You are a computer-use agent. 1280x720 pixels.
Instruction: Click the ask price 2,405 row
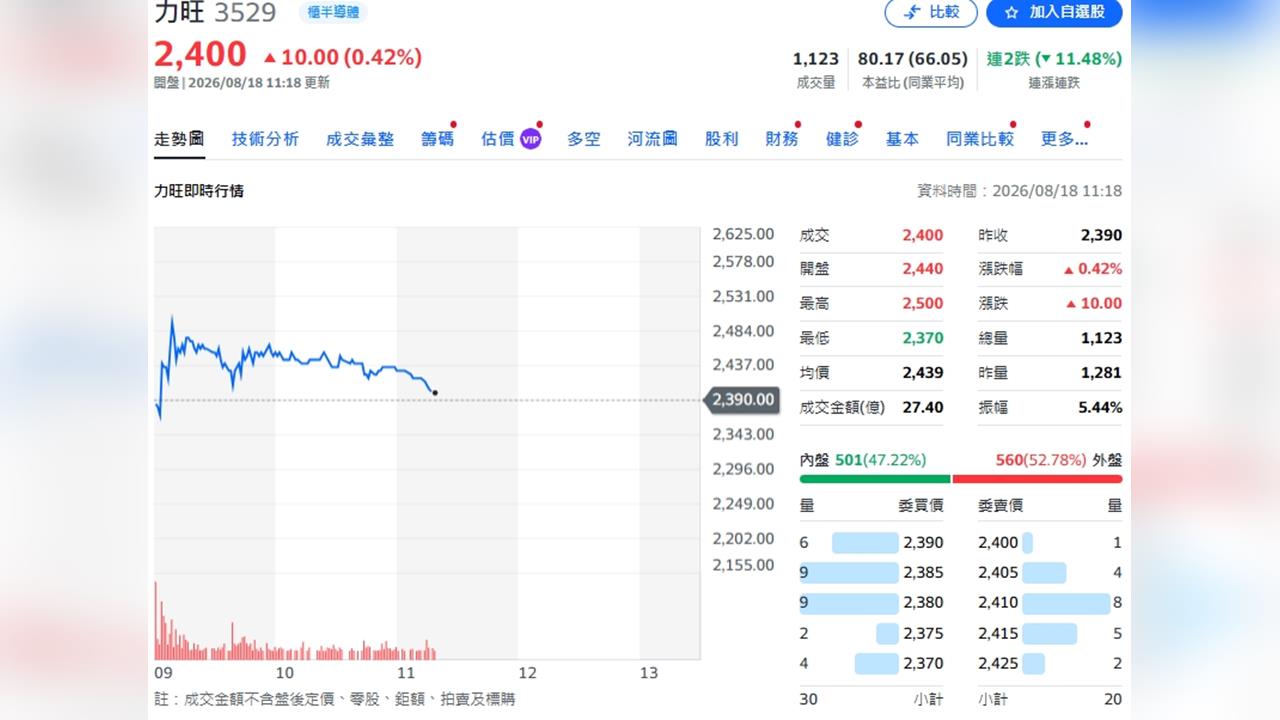point(1050,573)
